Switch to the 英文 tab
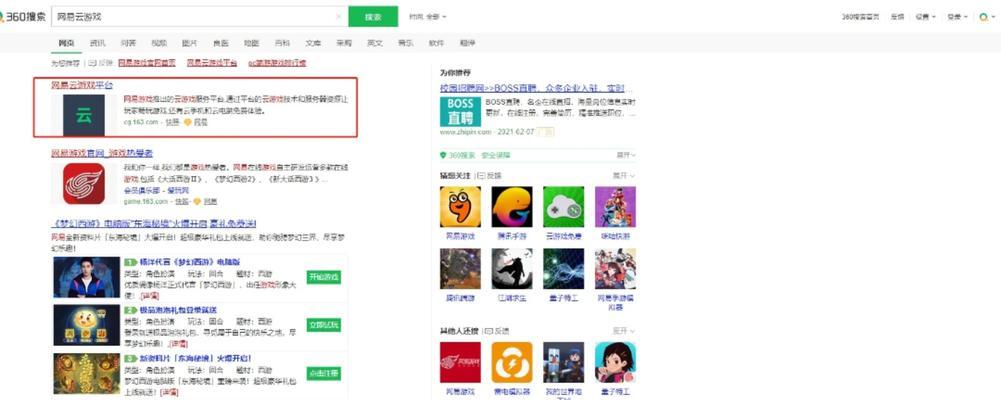 (375, 43)
